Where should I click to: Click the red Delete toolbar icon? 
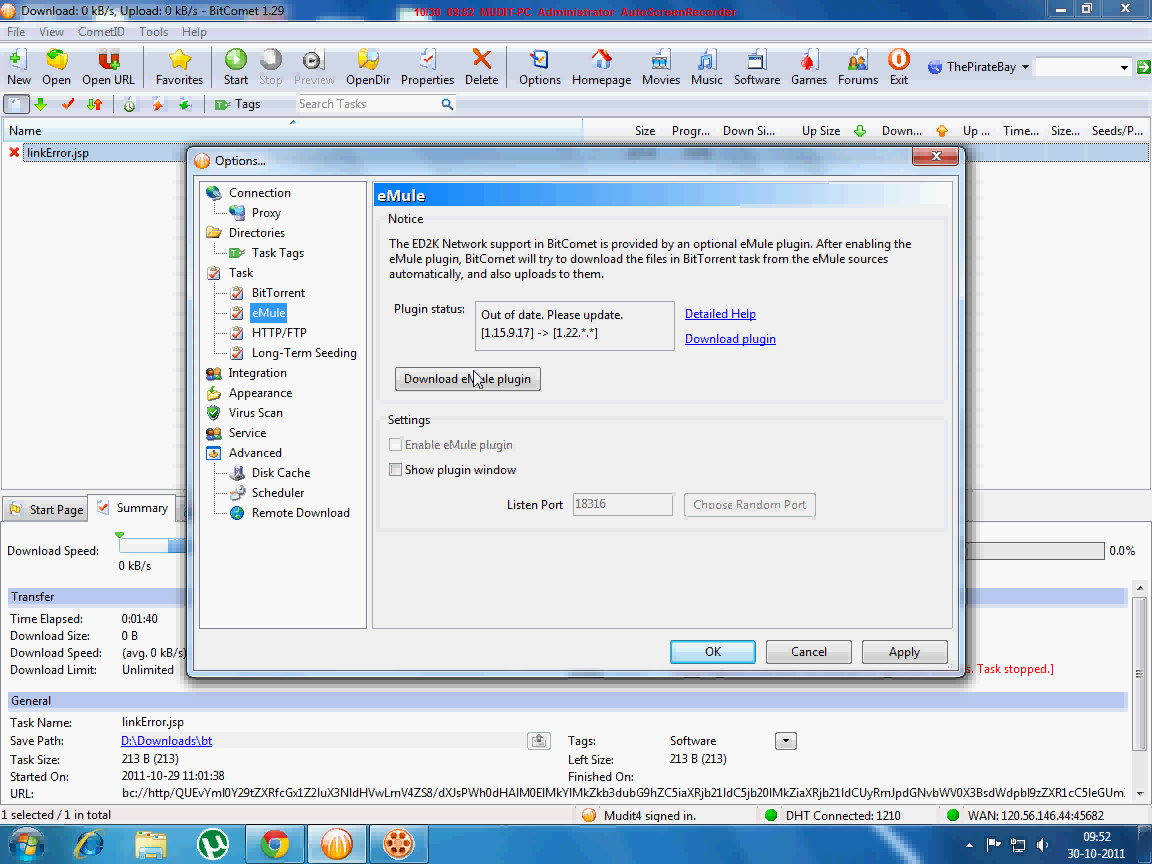(481, 67)
